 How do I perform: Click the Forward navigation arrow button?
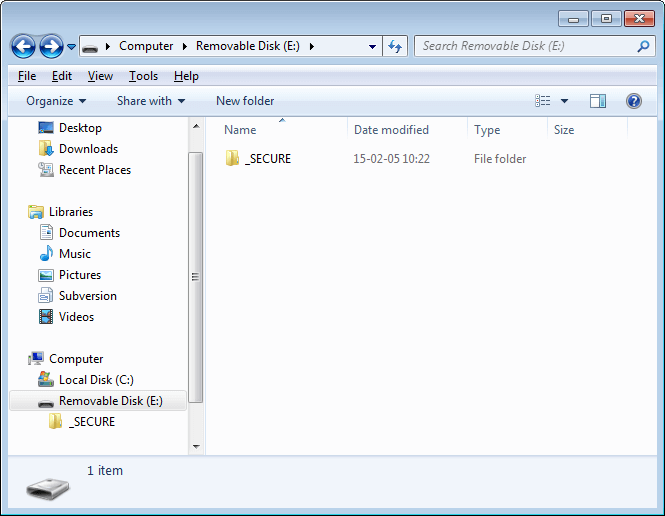[51, 46]
